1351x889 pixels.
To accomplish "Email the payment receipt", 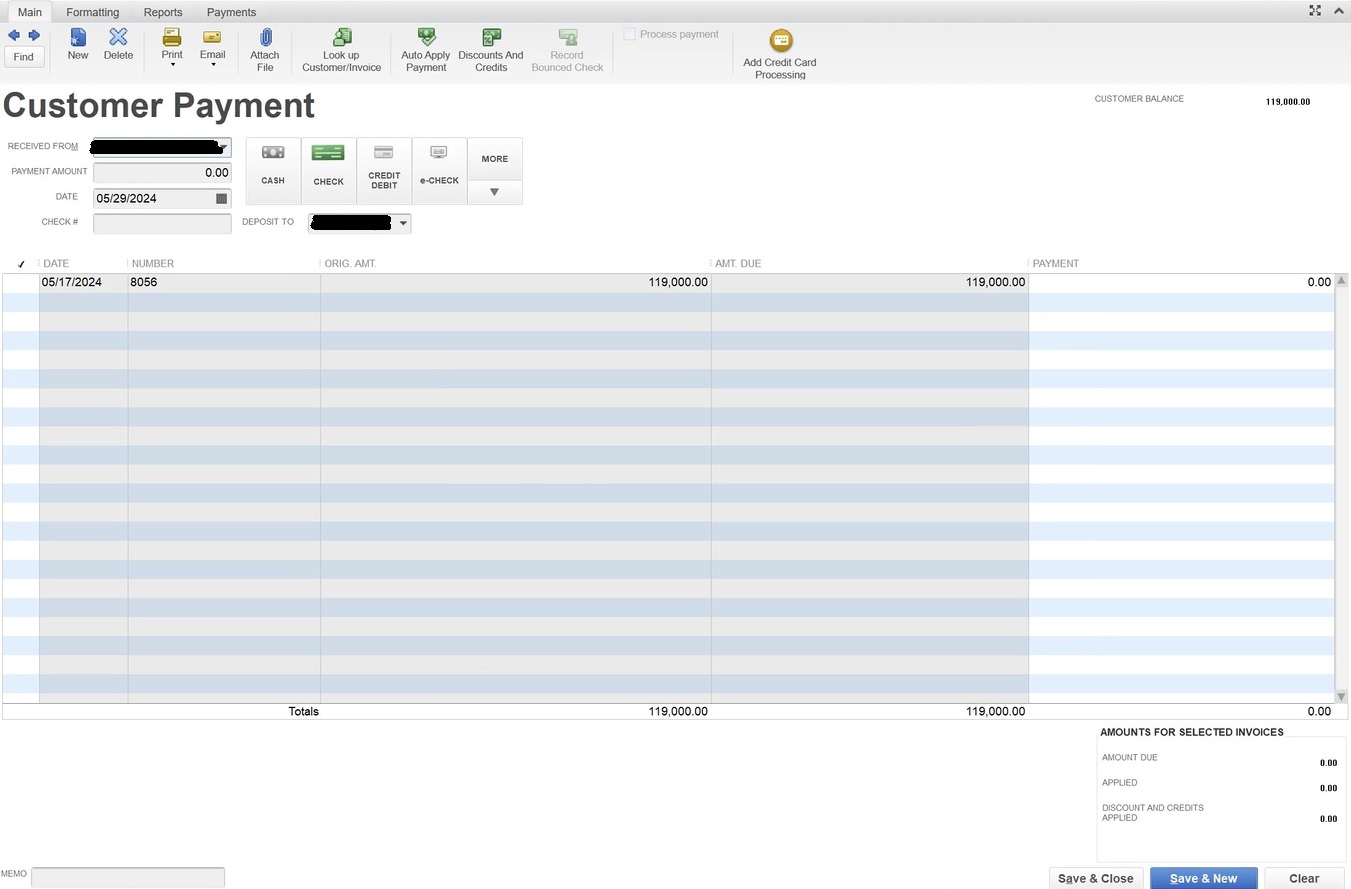I will pos(212,43).
